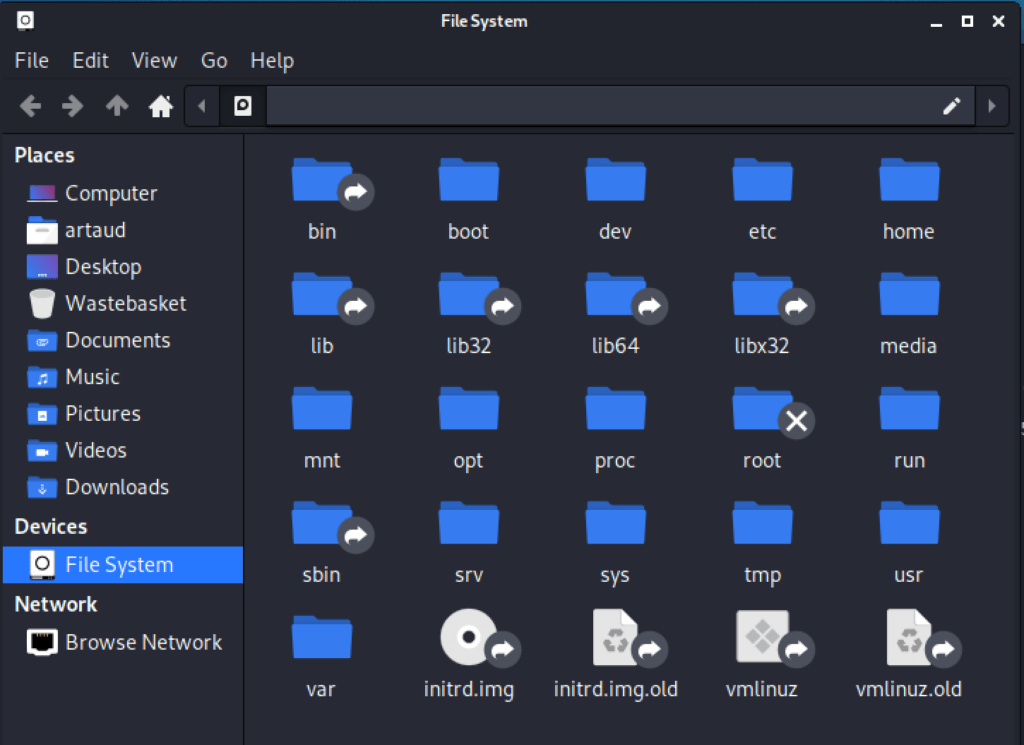Select Computer in Places sidebar

pos(123,193)
